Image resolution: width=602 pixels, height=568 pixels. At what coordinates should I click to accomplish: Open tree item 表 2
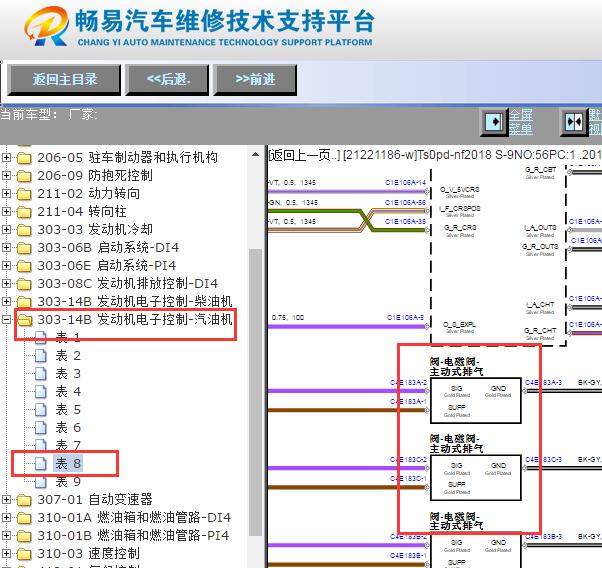(68, 356)
